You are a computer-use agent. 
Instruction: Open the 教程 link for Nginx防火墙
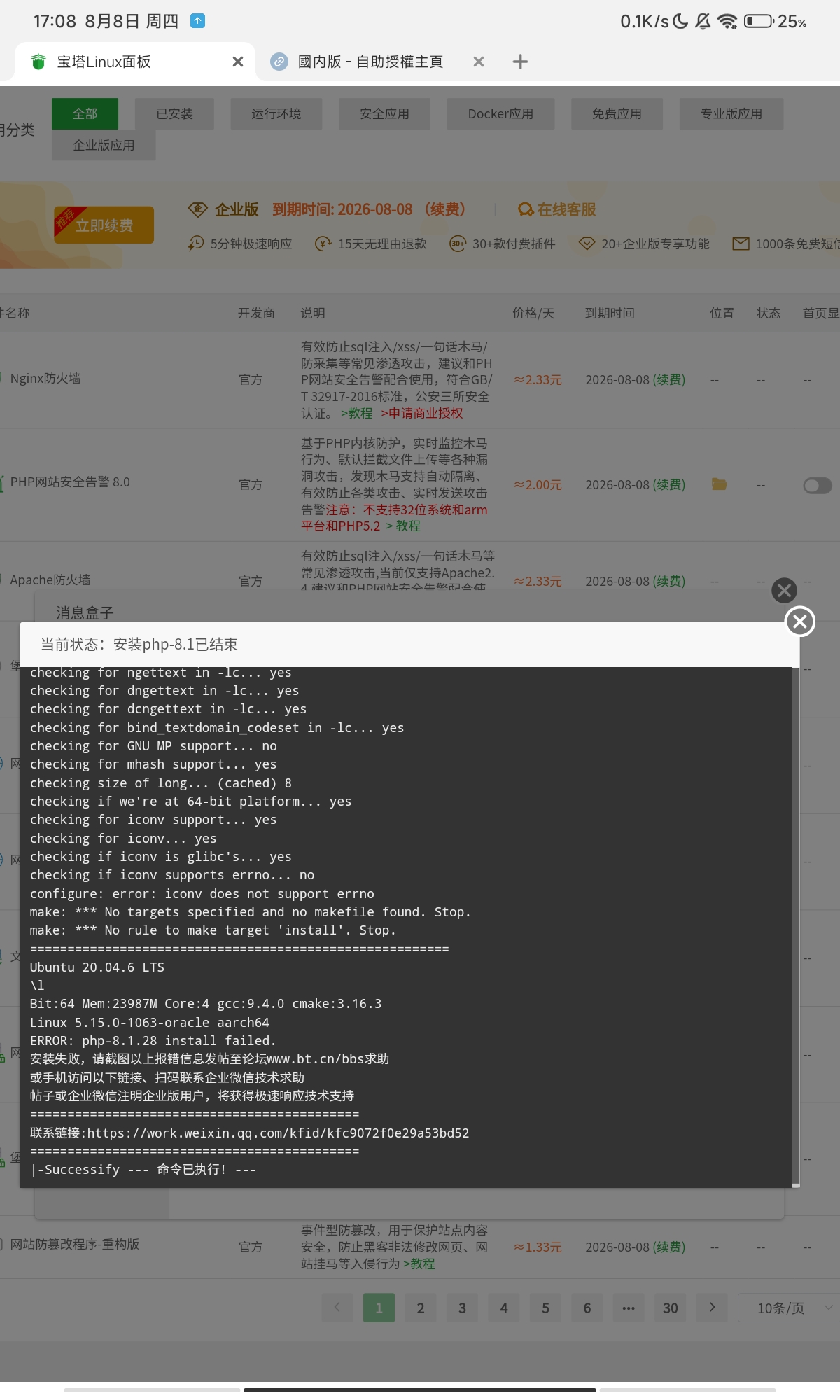pos(357,413)
